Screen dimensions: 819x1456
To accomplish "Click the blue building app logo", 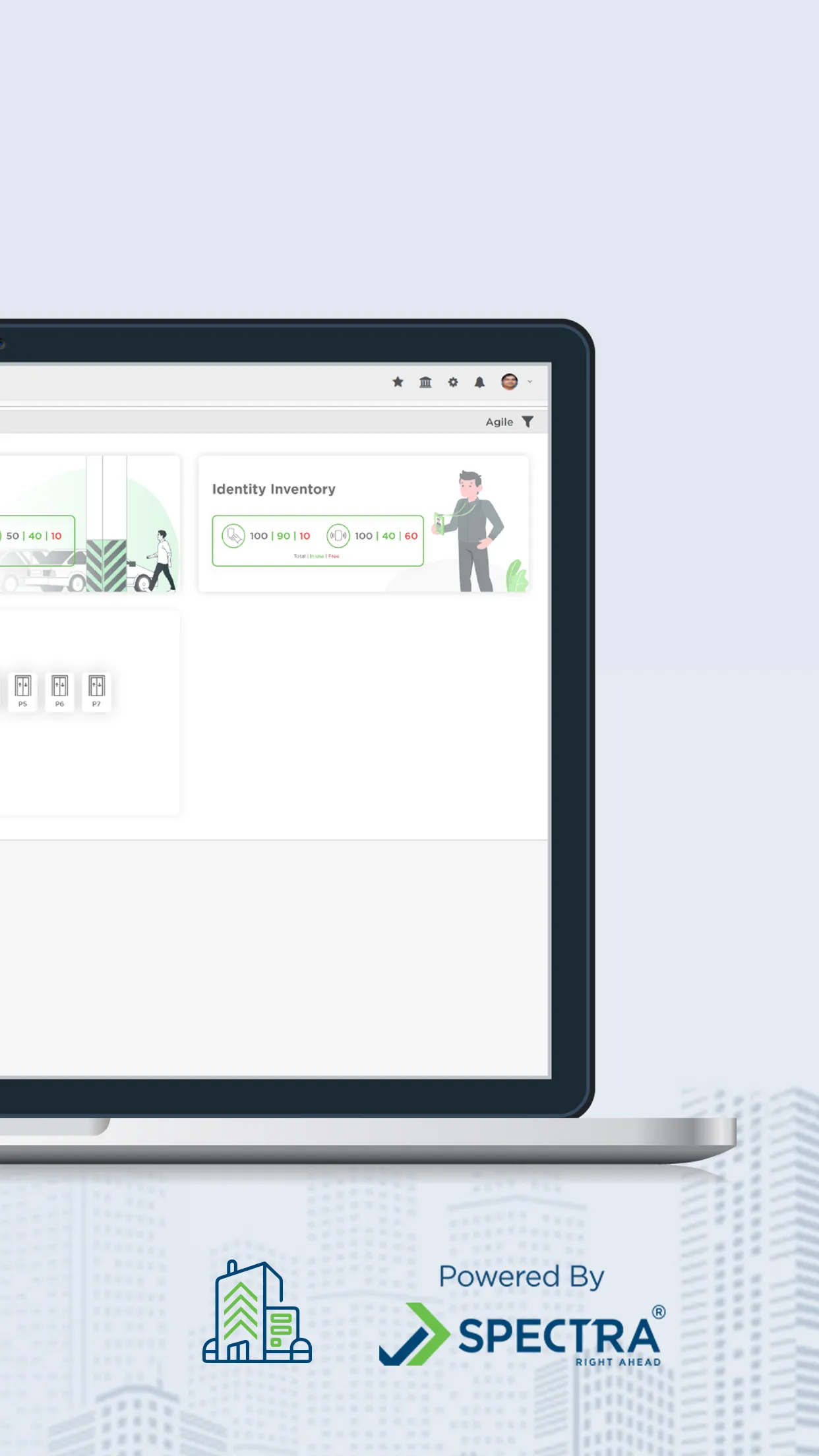I will (x=257, y=1311).
